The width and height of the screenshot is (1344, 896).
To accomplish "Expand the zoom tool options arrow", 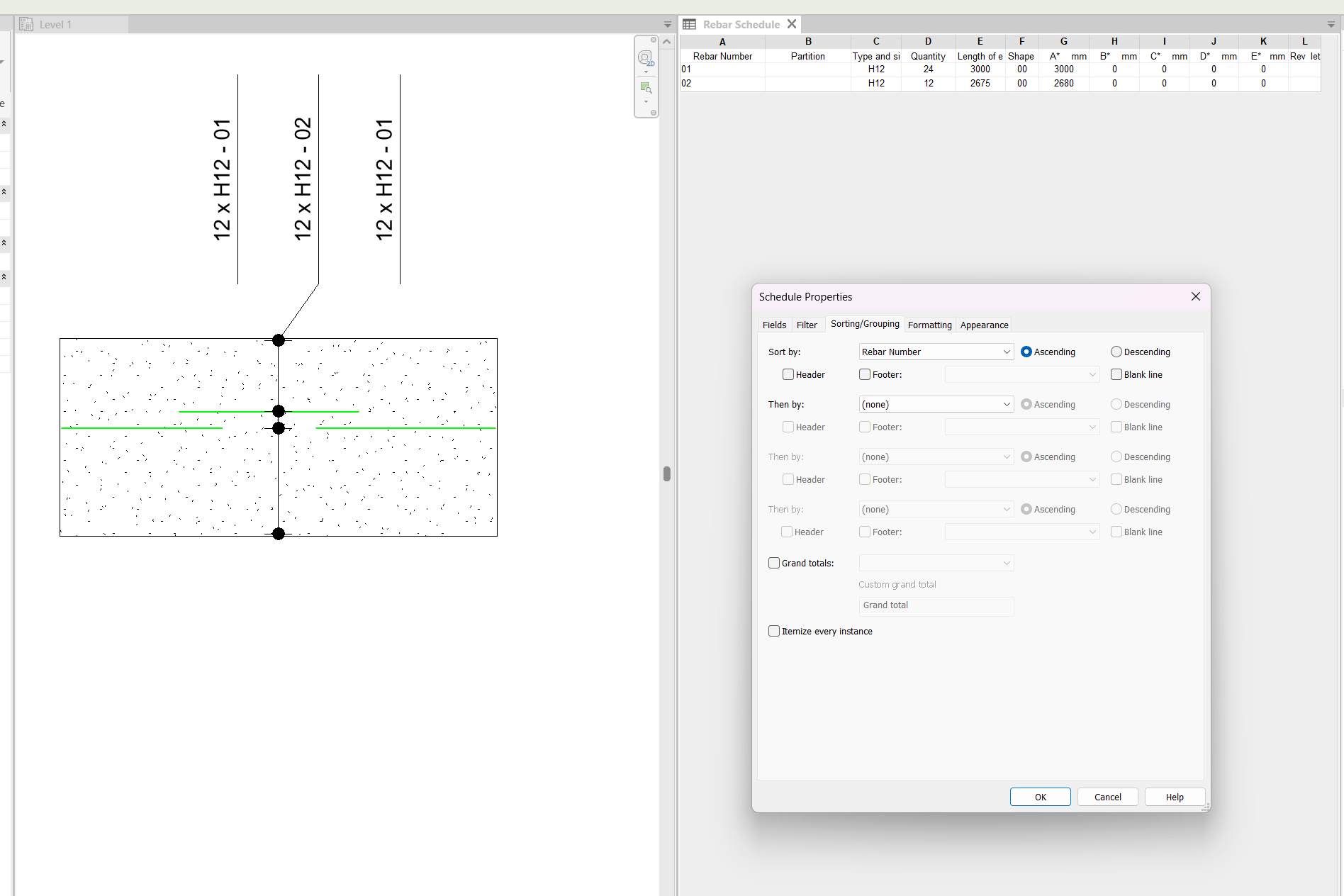I will pyautogui.click(x=646, y=102).
